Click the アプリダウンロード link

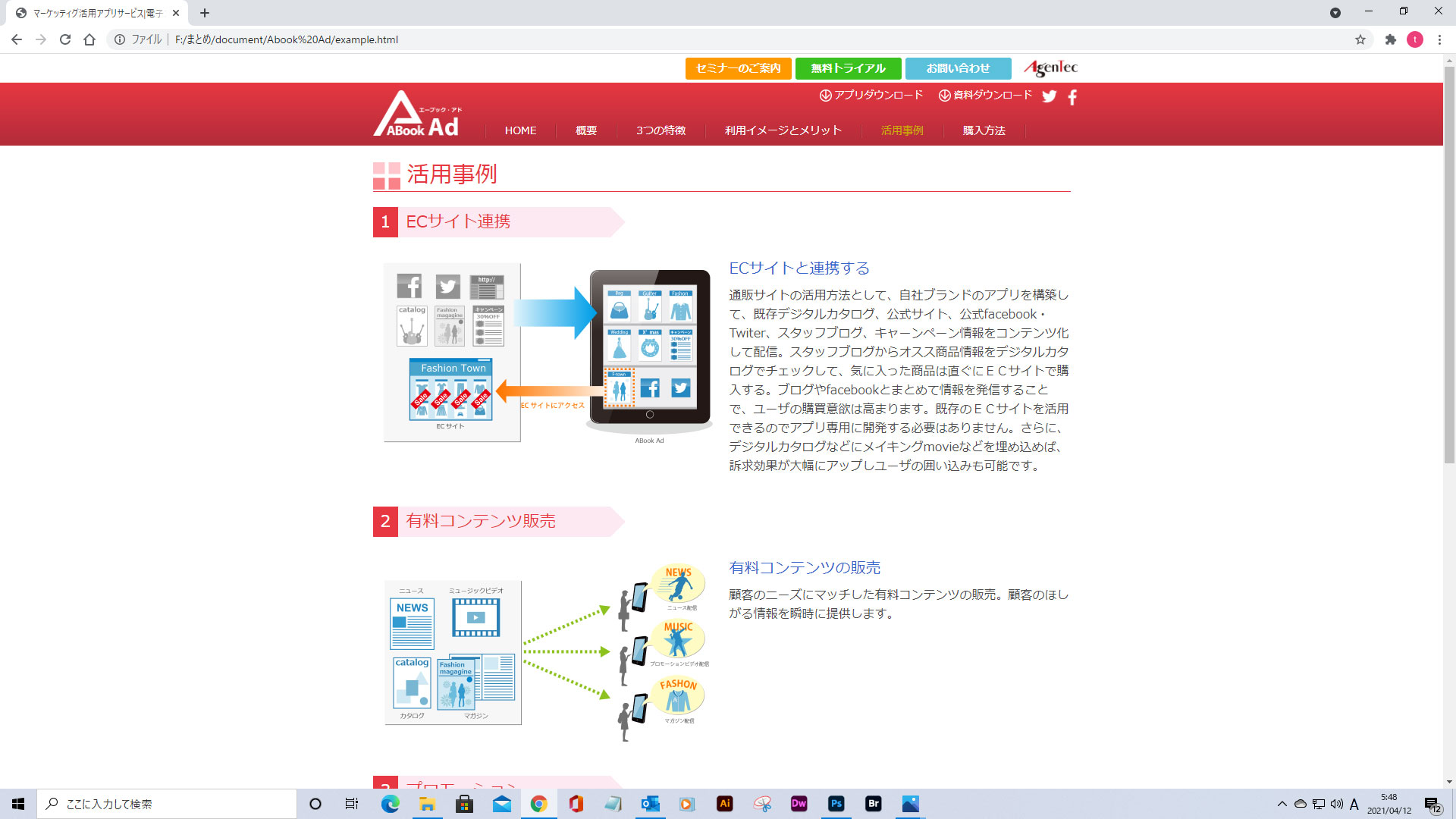[x=871, y=96]
